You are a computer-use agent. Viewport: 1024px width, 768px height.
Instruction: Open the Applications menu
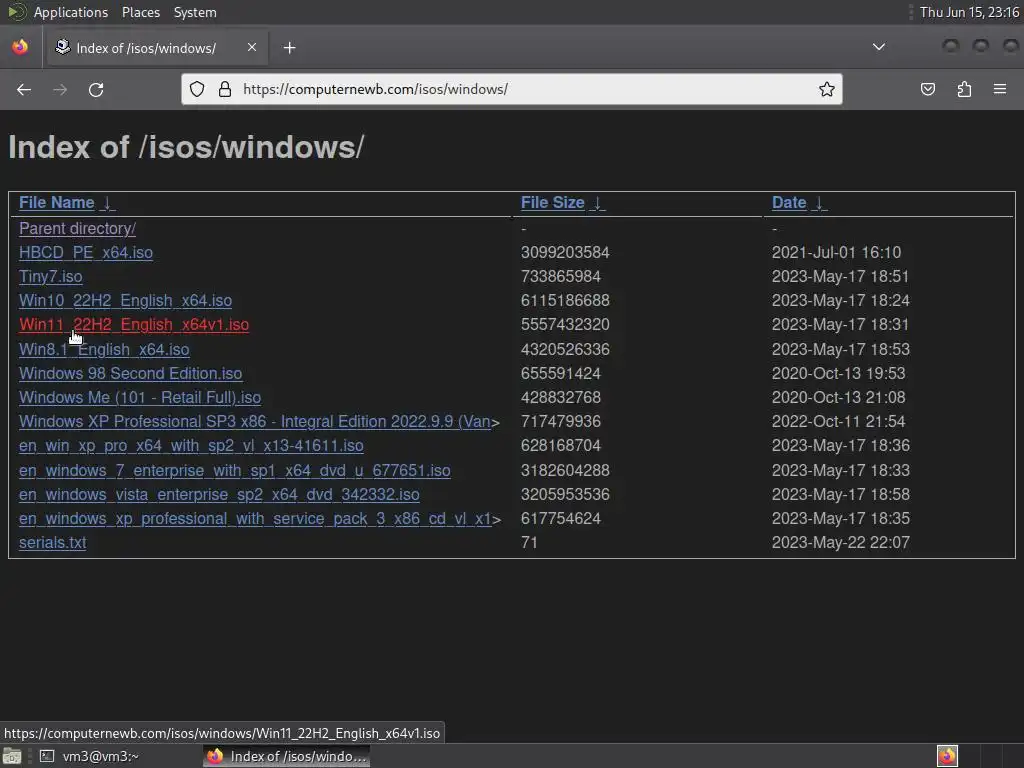tap(71, 12)
